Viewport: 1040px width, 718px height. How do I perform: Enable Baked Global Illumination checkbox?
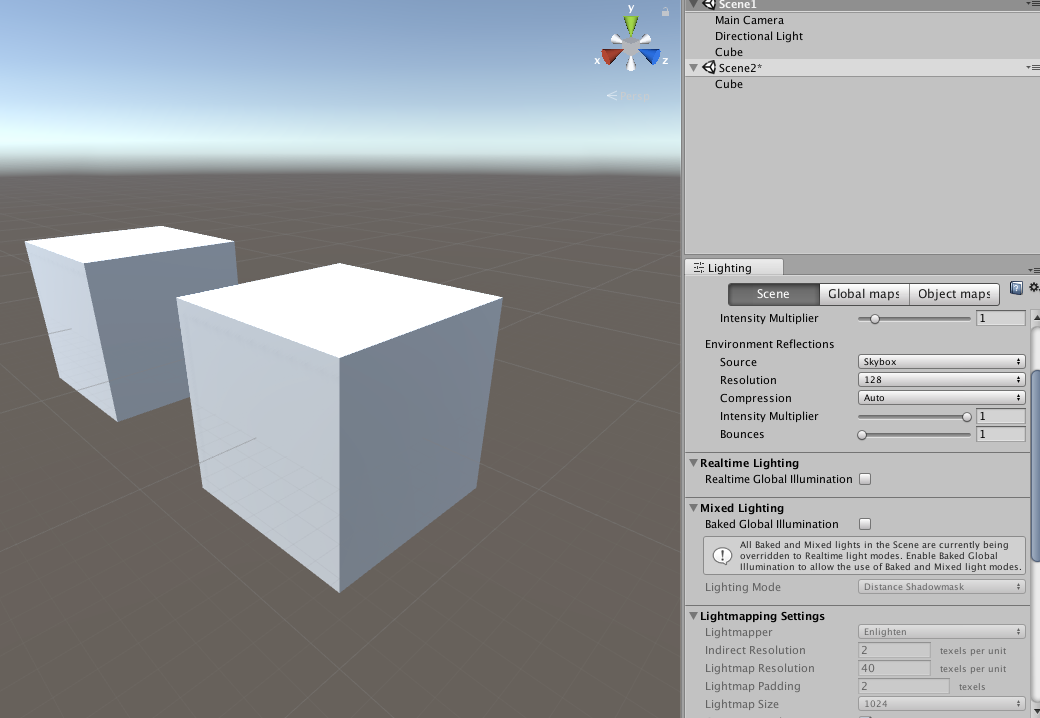point(865,524)
